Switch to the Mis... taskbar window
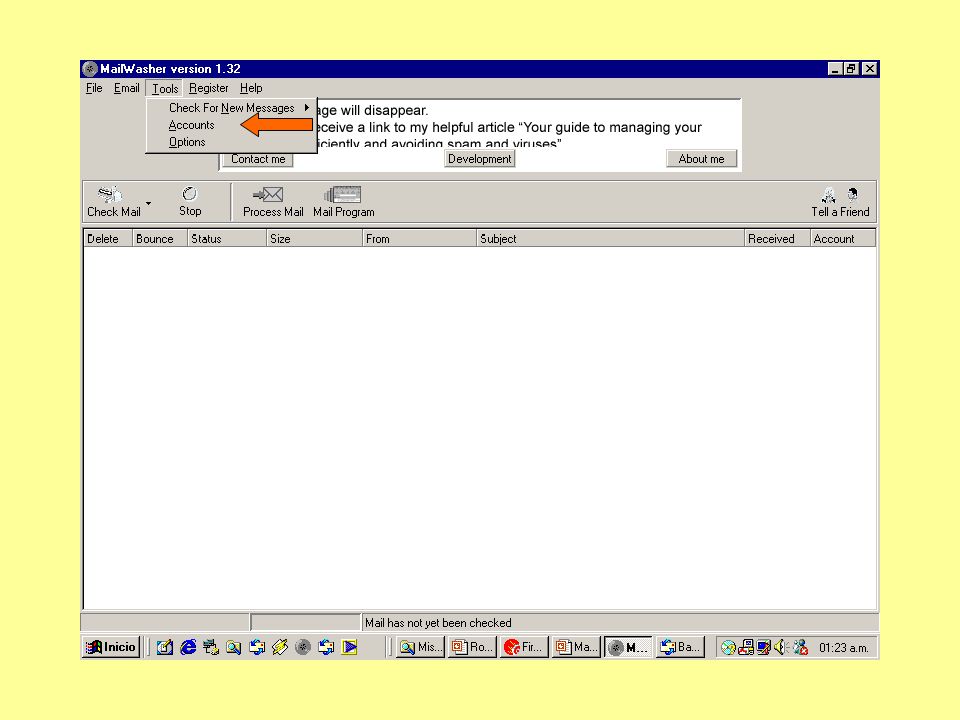Image resolution: width=960 pixels, height=720 pixels. click(421, 647)
